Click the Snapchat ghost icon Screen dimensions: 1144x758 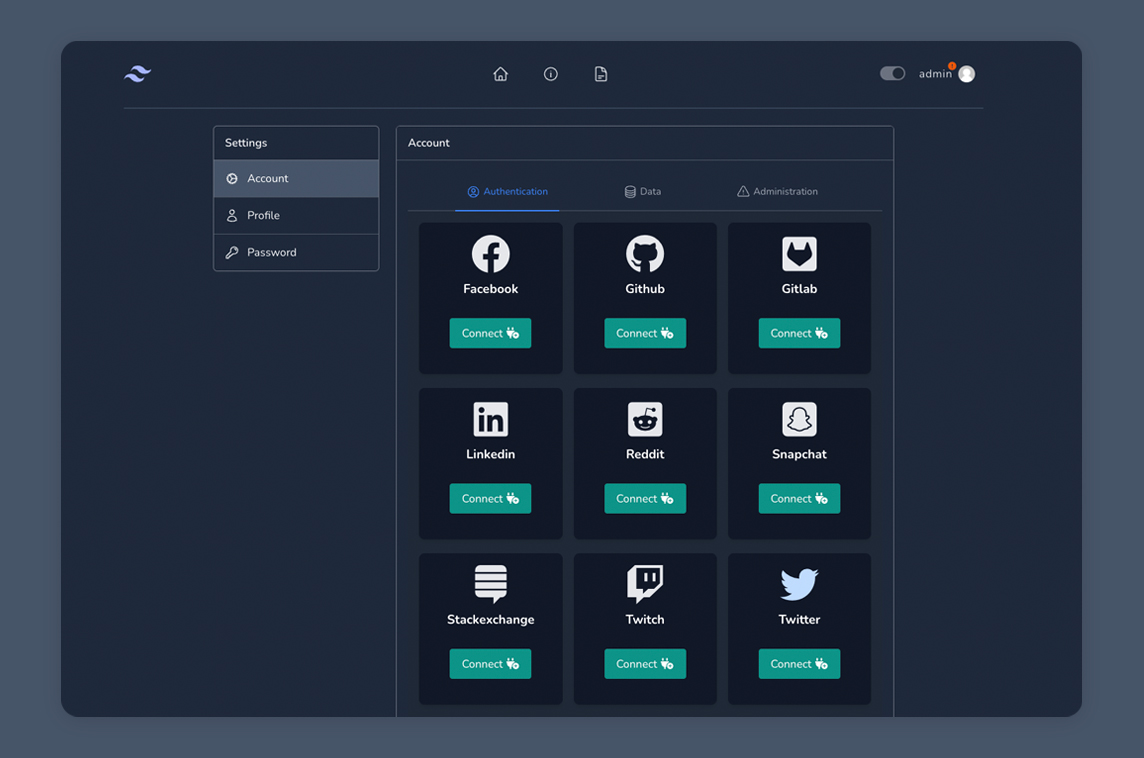tap(799, 420)
